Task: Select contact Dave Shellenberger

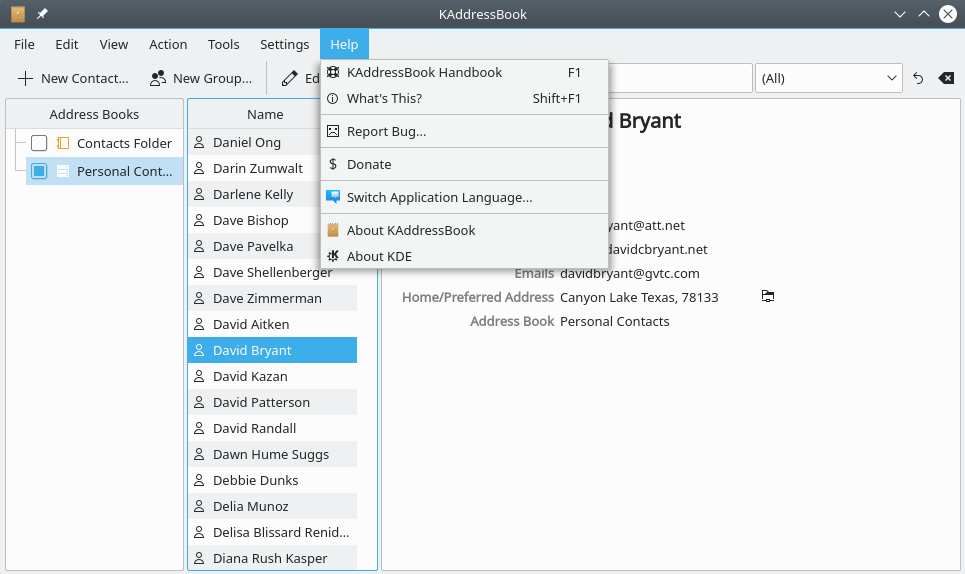Action: click(x=273, y=272)
